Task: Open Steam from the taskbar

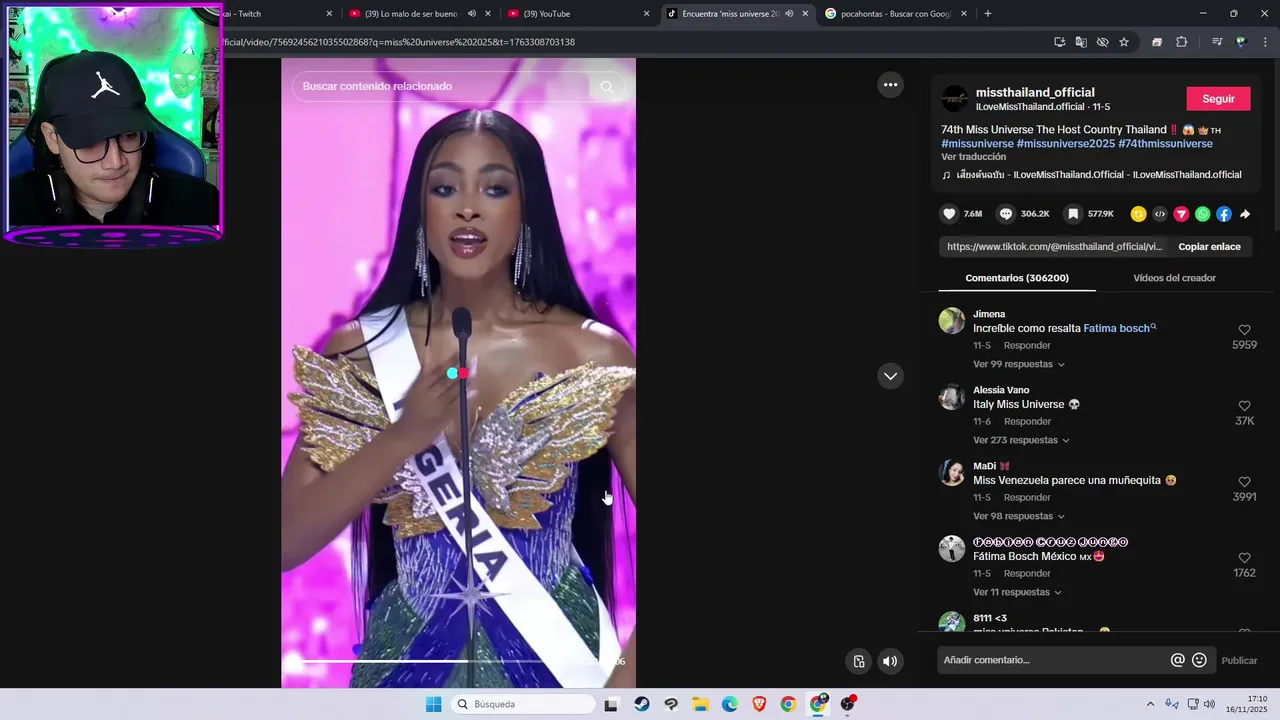Action: pyautogui.click(x=641, y=704)
